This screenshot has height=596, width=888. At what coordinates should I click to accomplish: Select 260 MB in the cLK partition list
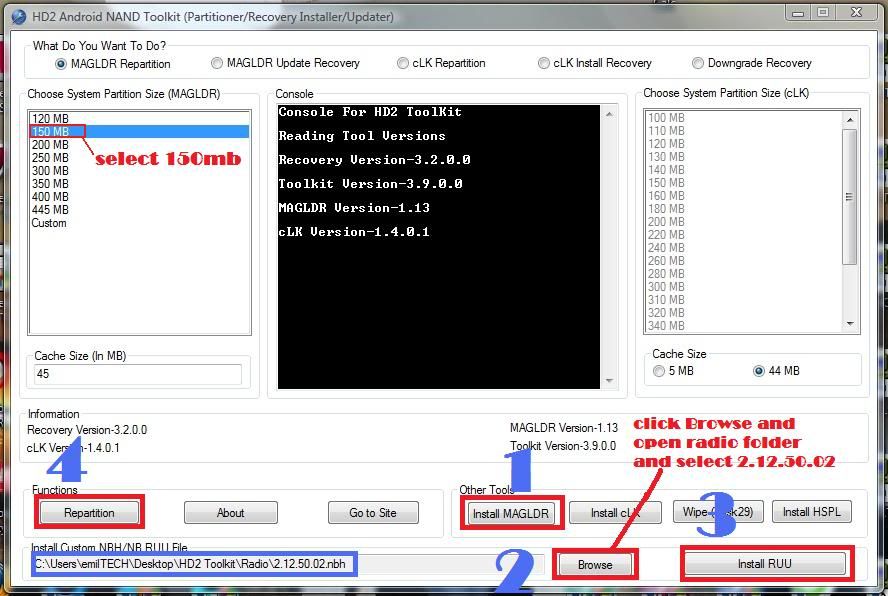point(744,261)
